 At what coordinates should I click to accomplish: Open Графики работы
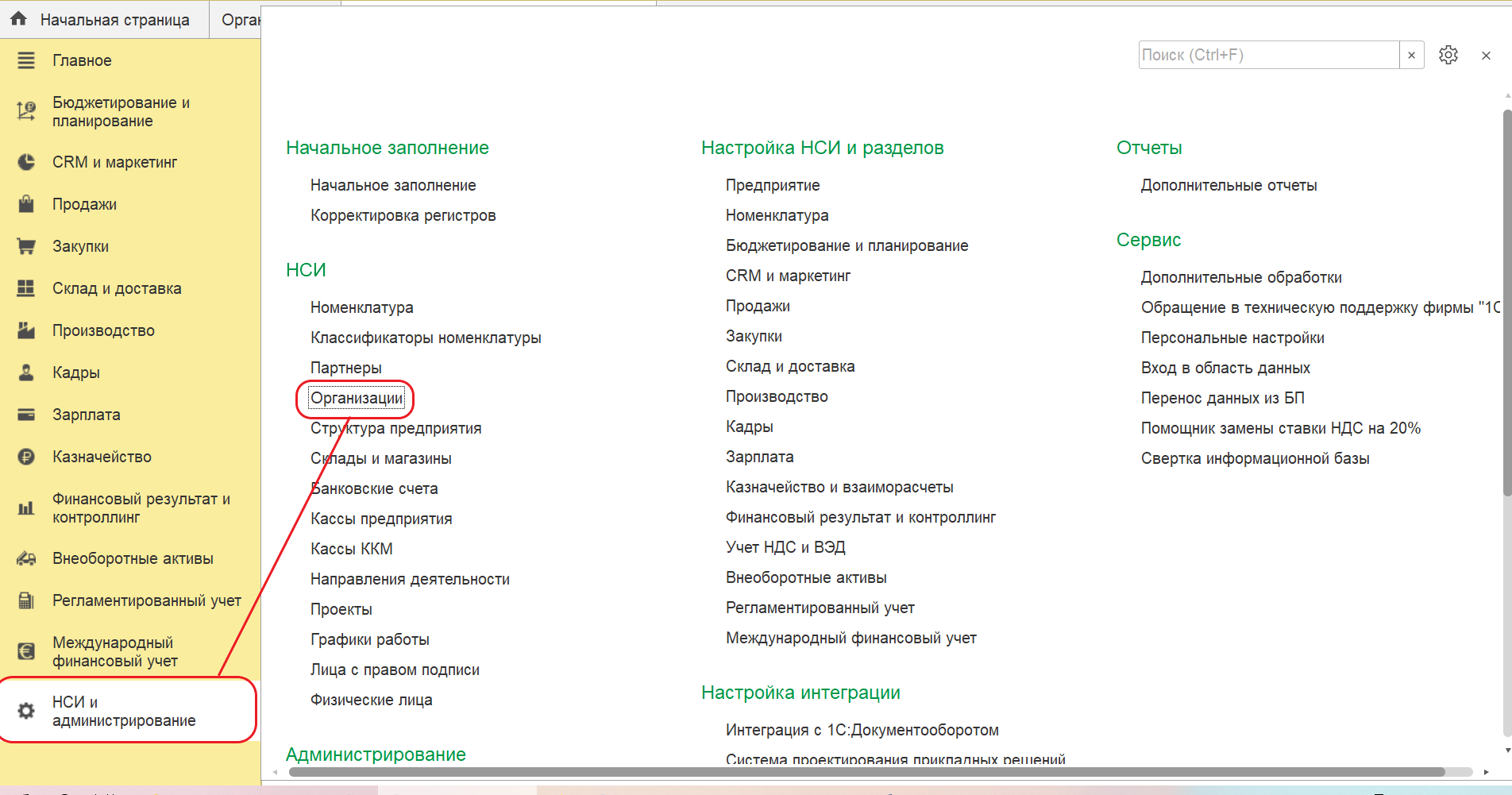click(x=369, y=639)
